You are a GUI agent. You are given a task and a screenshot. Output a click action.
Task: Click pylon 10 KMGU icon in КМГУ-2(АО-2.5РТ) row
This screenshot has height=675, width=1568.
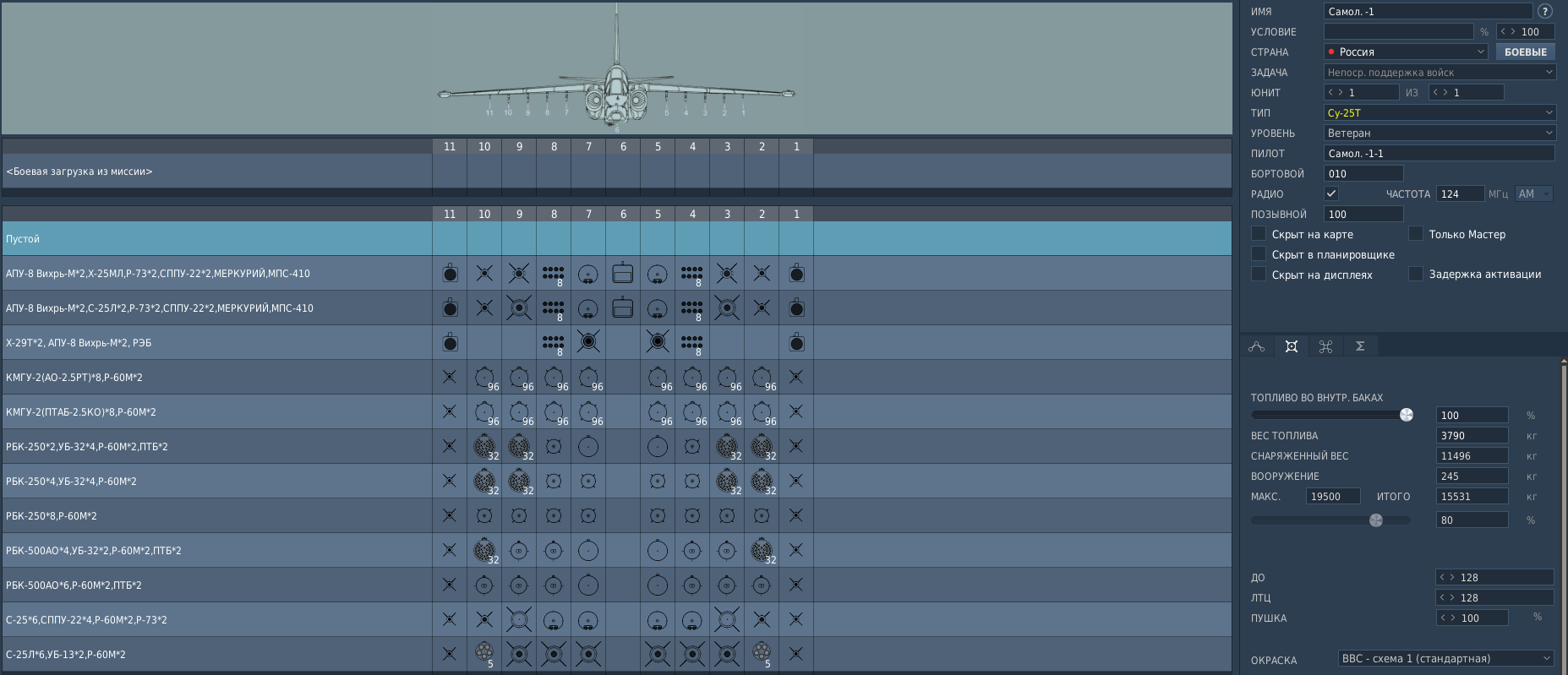click(485, 378)
